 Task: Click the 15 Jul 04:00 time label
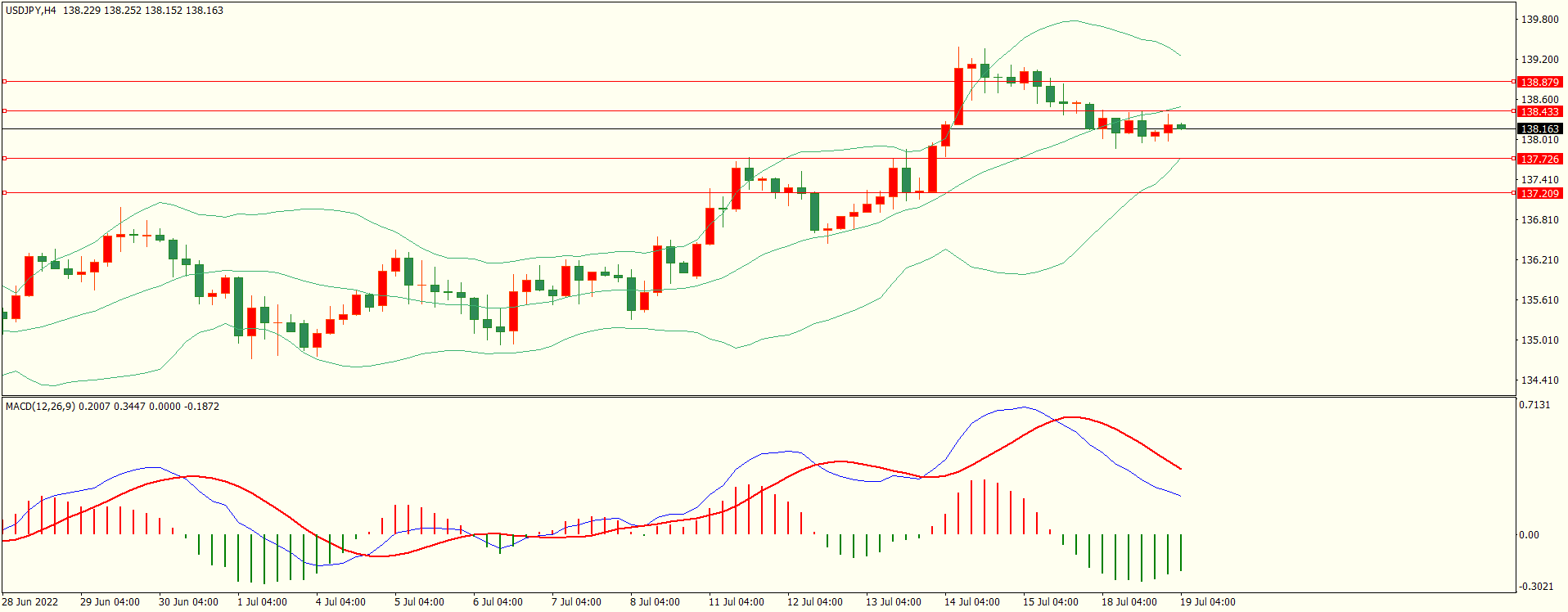(x=1051, y=602)
